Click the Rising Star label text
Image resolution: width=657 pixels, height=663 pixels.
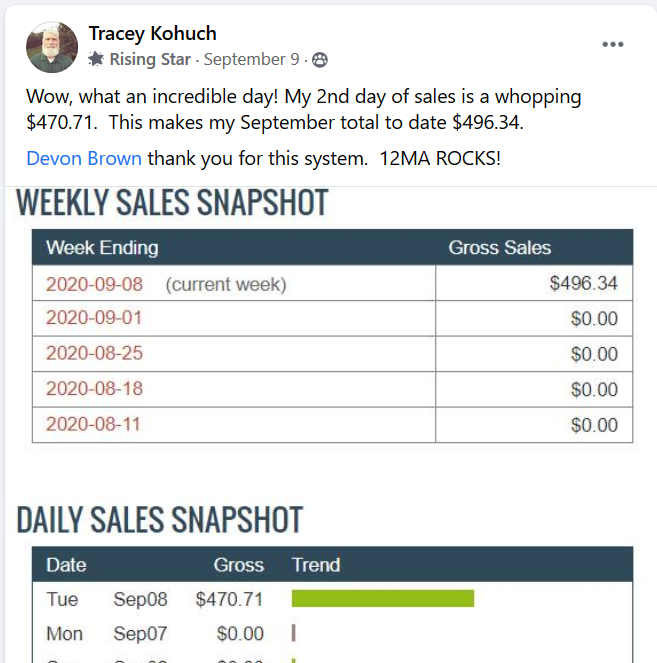point(150,59)
